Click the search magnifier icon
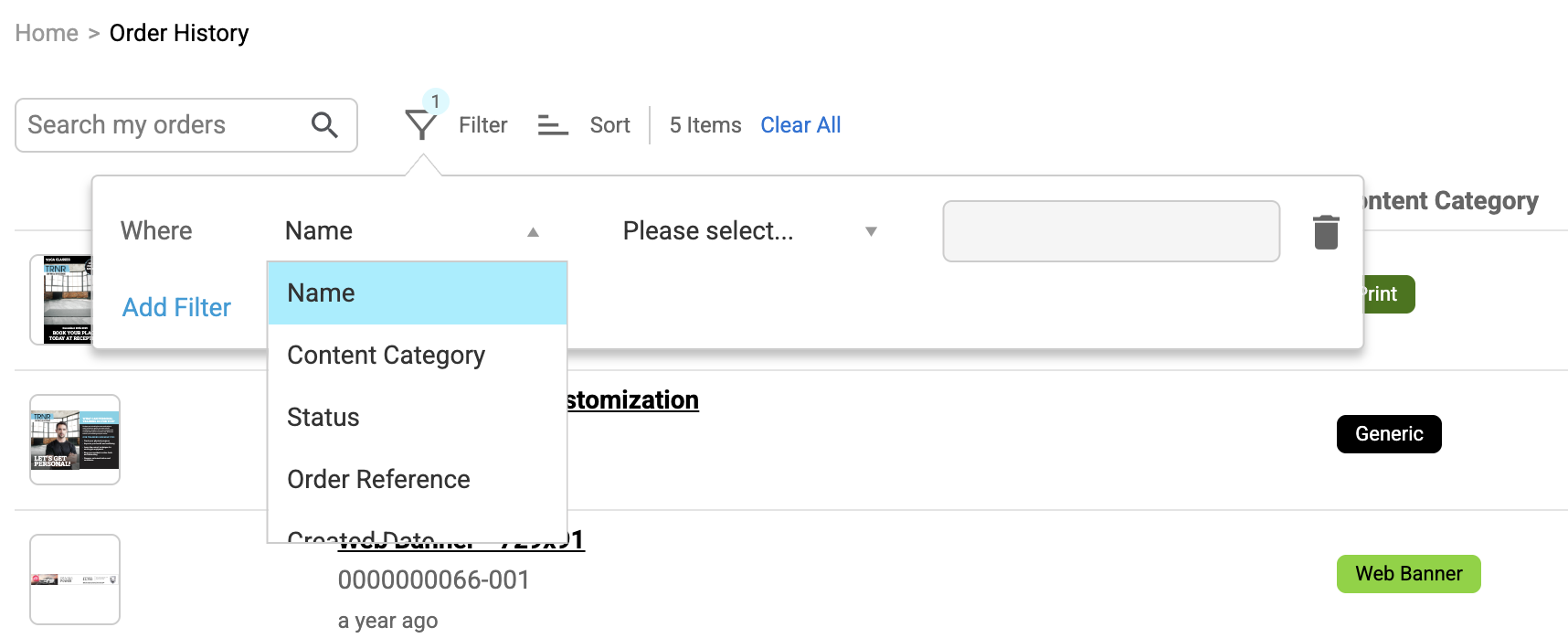Image resolution: width=1568 pixels, height=638 pixels. point(324,125)
